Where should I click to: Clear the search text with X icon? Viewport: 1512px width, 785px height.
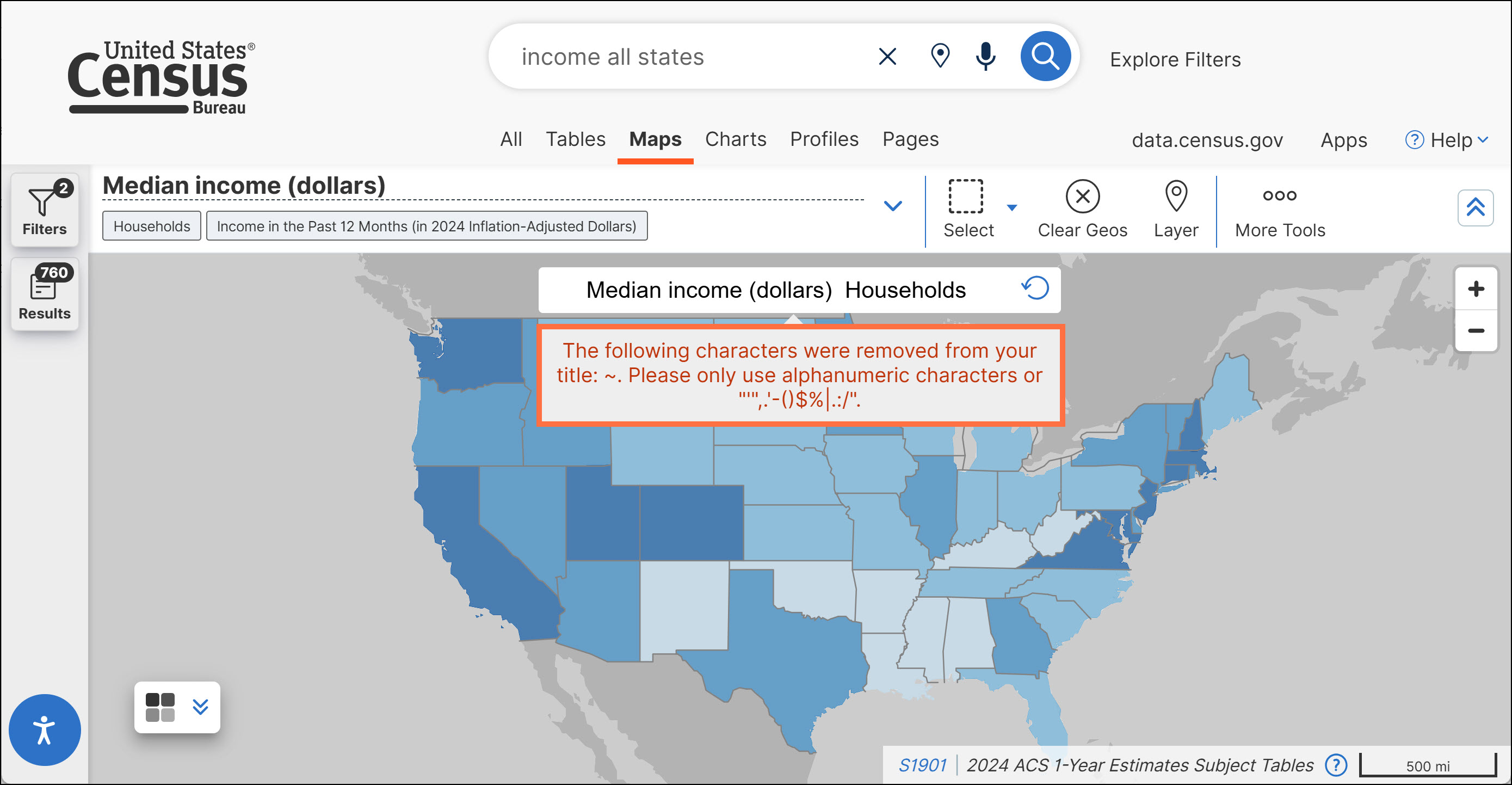887,57
